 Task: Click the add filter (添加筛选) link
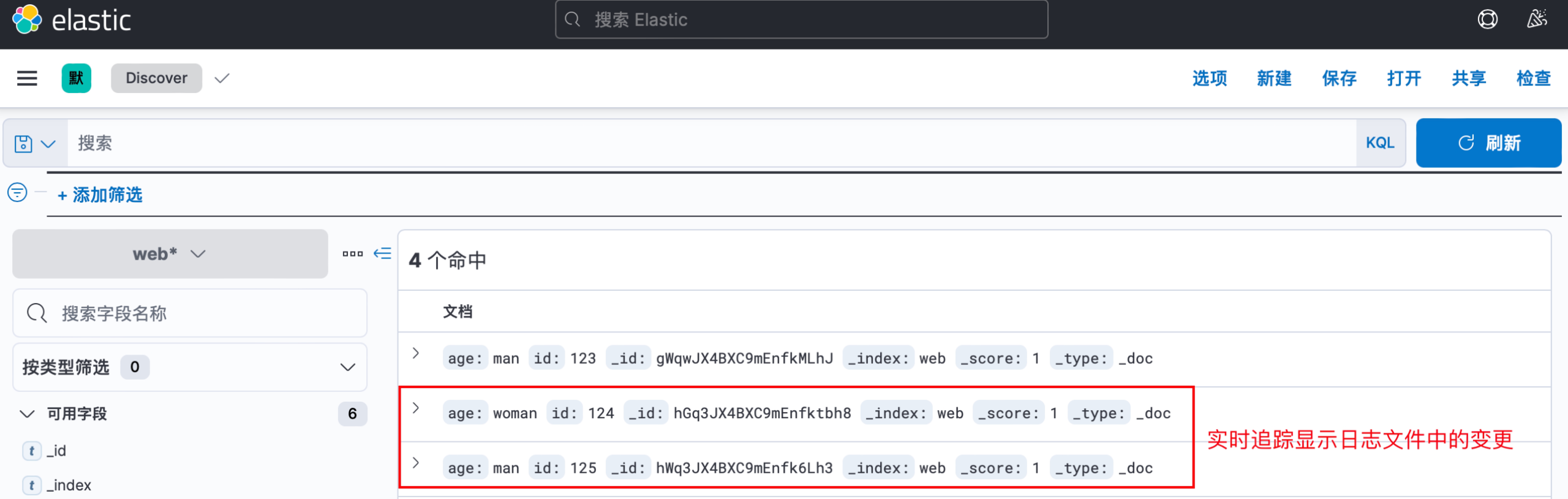pos(100,195)
